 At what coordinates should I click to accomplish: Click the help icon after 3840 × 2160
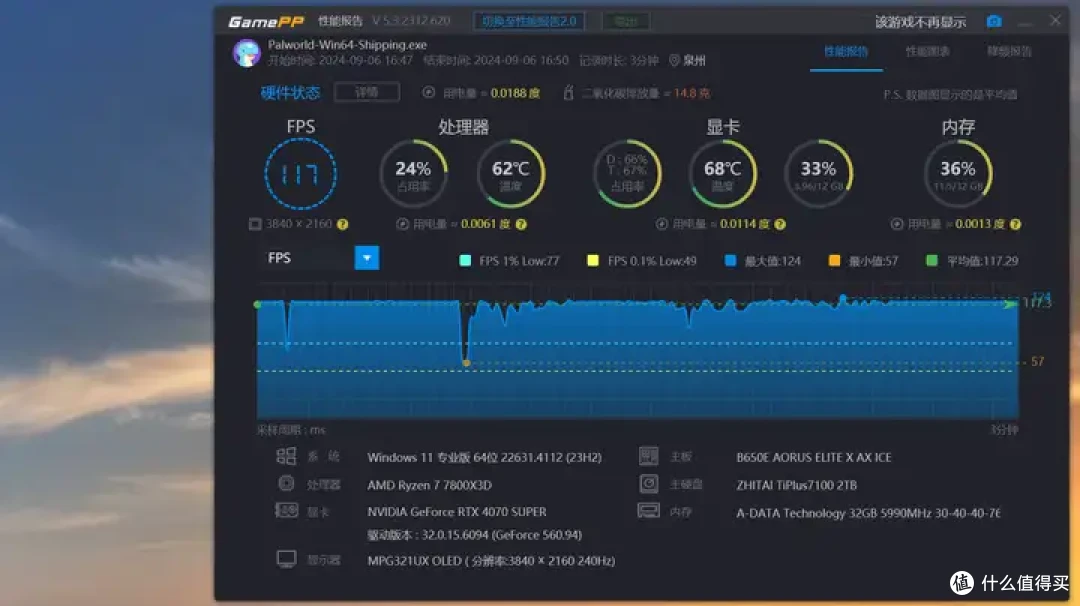click(x=342, y=224)
